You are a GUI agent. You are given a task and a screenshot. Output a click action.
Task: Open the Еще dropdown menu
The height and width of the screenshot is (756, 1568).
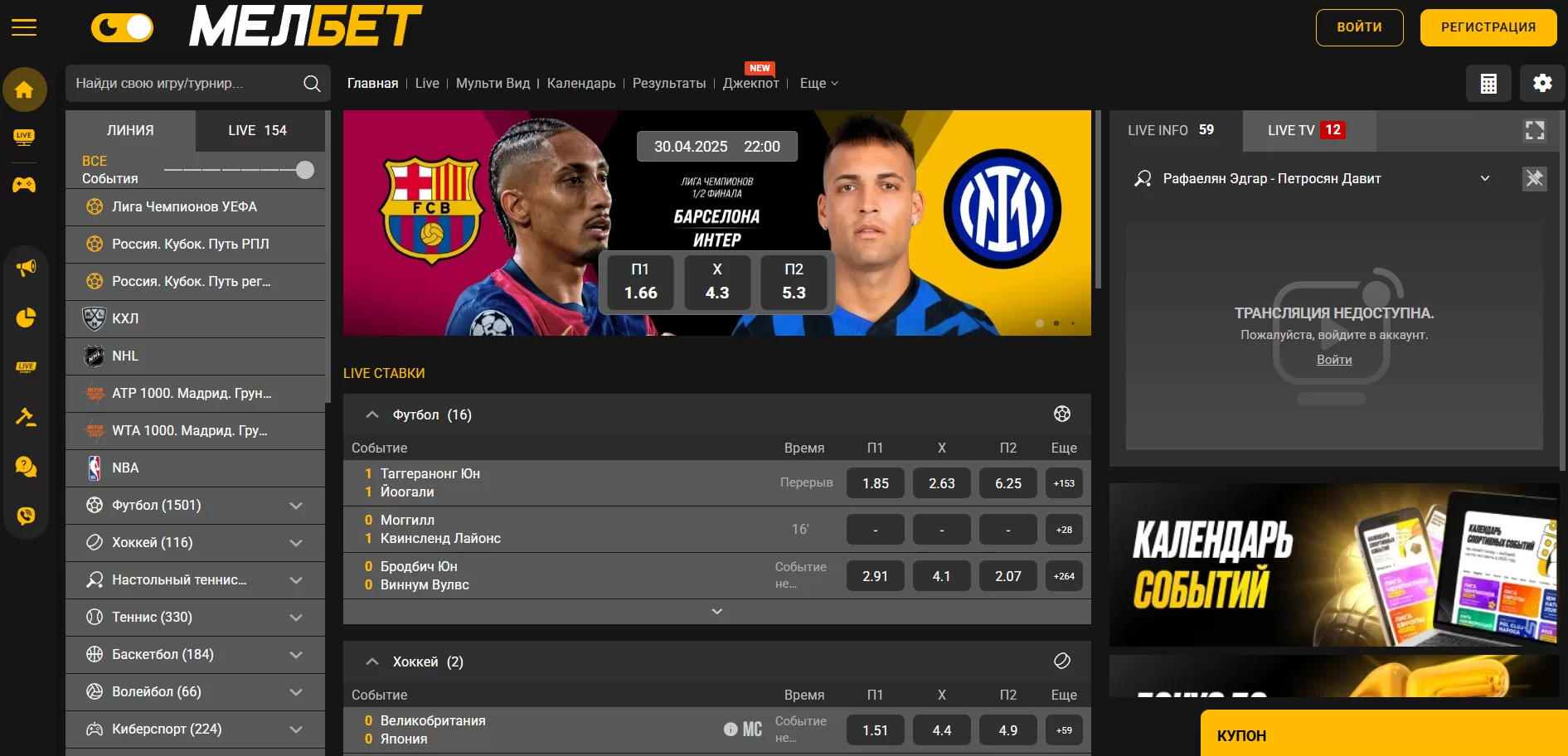click(818, 84)
